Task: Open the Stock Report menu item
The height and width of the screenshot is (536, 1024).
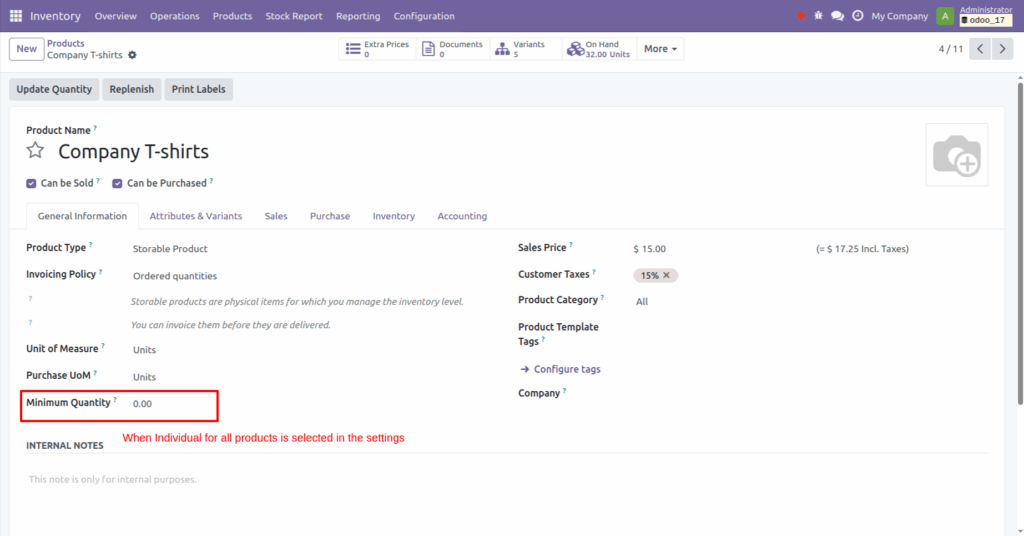Action: coord(294,16)
